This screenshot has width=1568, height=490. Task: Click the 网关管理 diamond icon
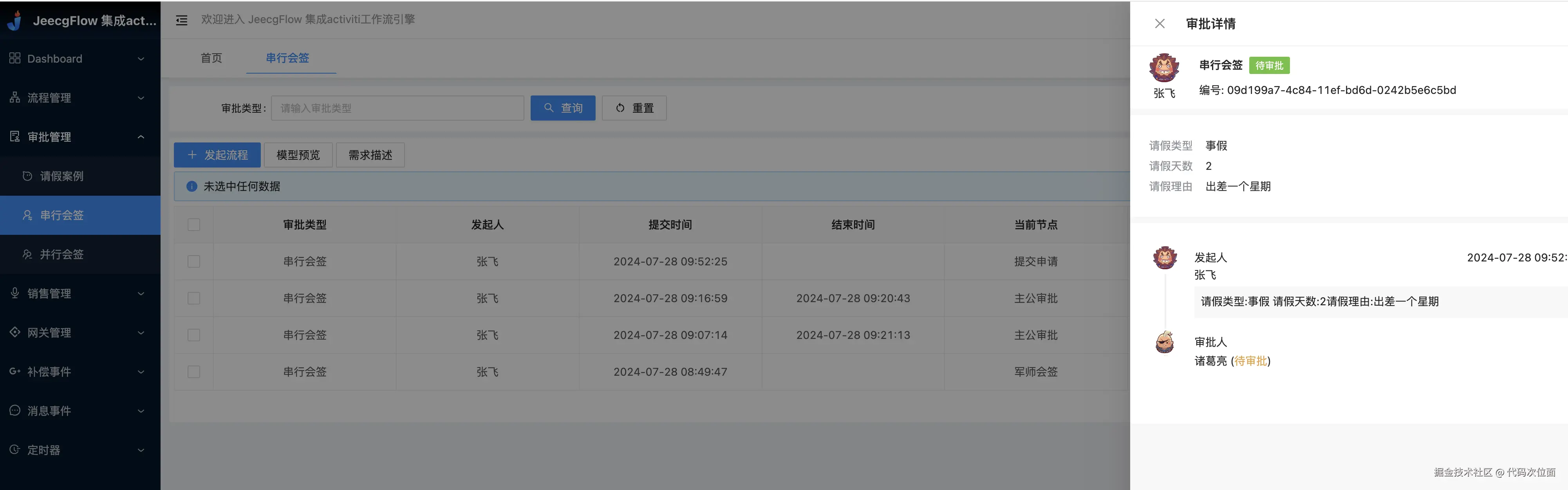coord(15,332)
